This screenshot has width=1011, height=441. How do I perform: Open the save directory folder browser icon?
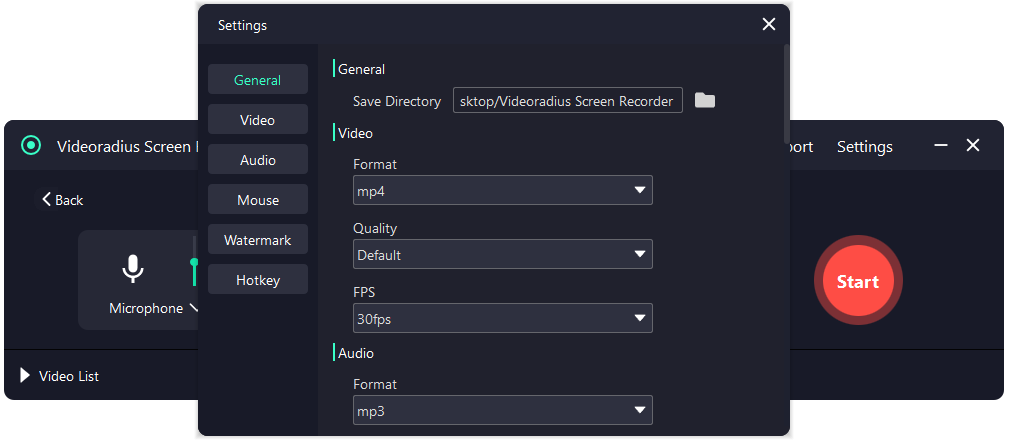(x=705, y=101)
